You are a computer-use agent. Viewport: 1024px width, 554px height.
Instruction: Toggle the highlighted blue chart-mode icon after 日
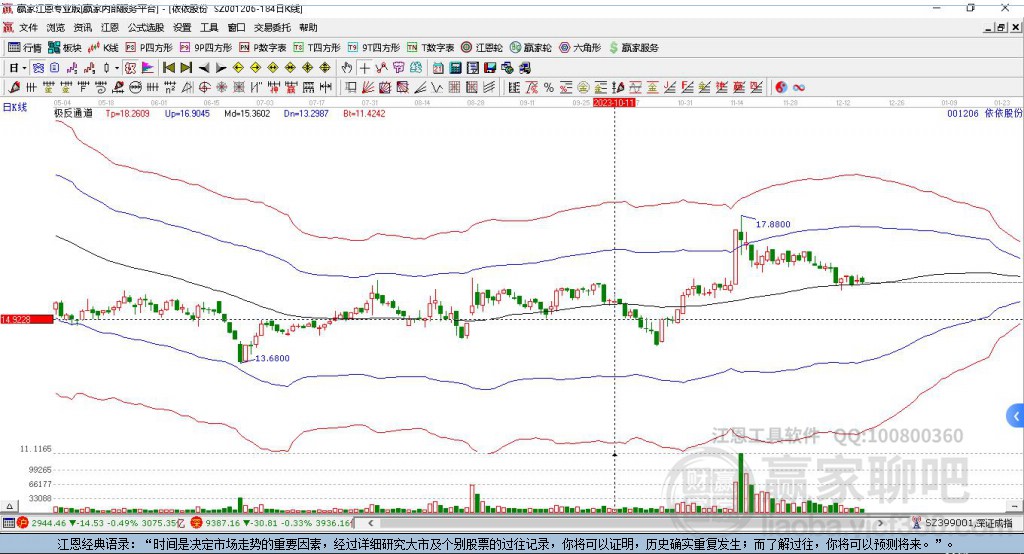(x=38, y=67)
